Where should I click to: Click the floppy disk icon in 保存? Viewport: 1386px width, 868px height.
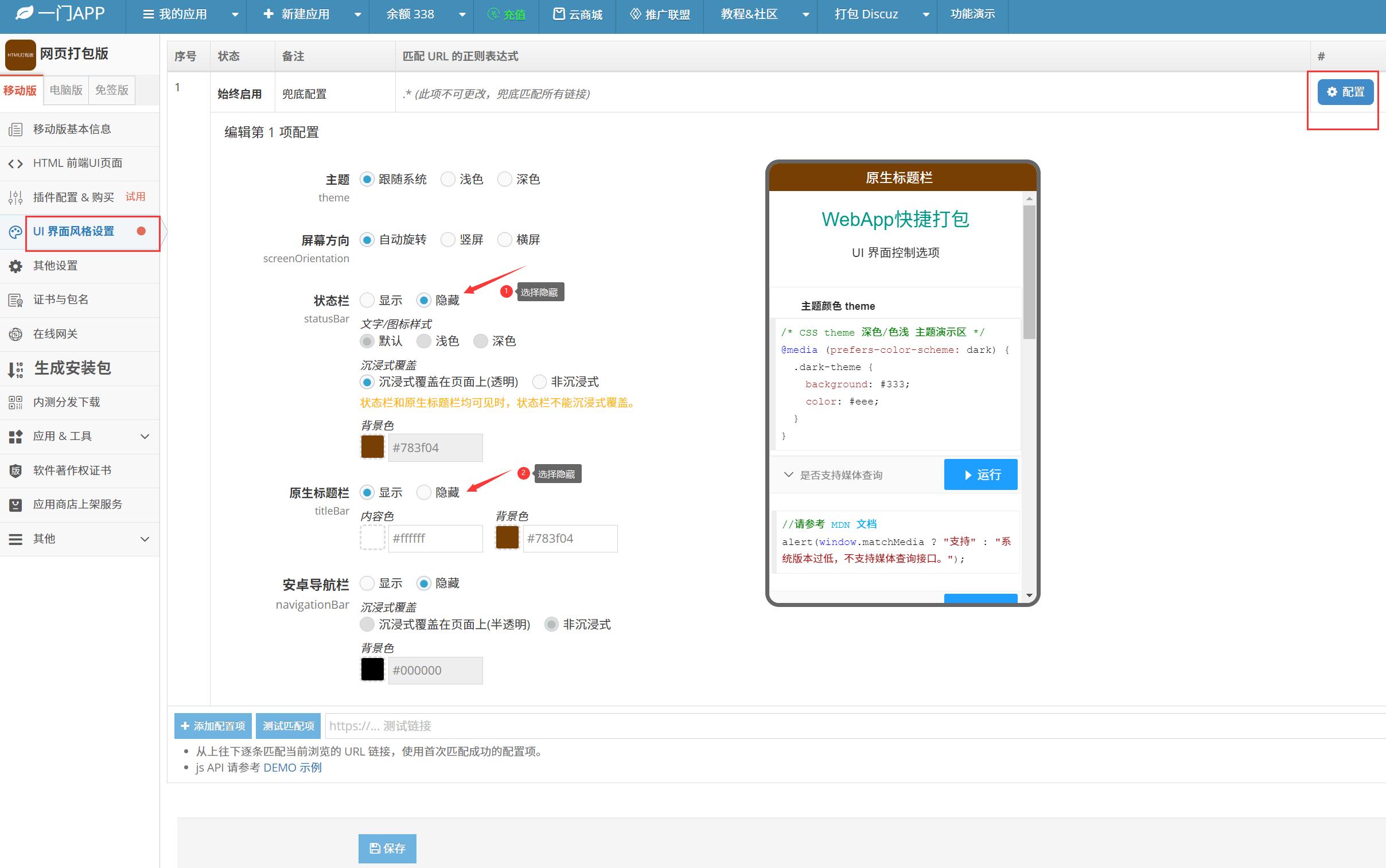374,848
